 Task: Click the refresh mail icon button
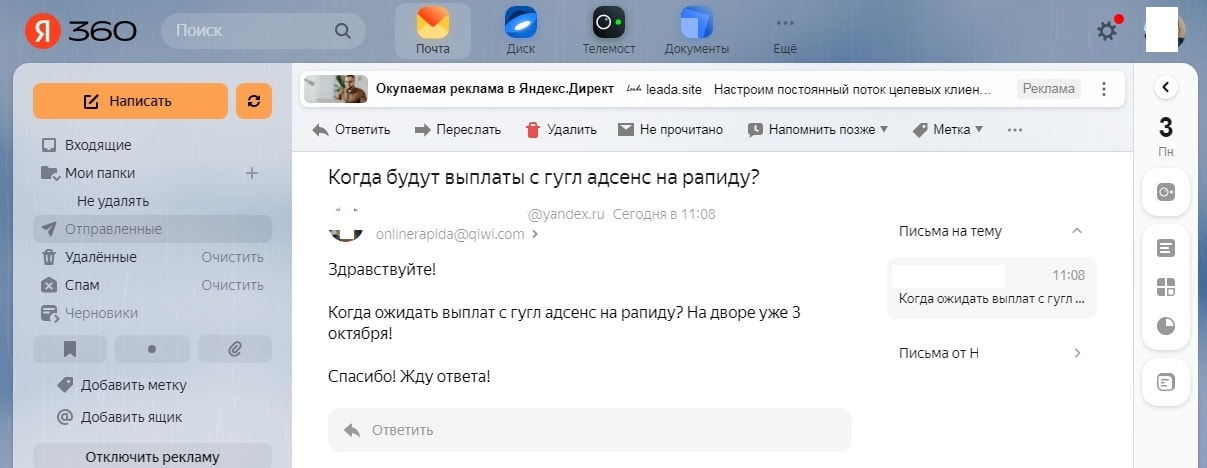click(x=254, y=101)
